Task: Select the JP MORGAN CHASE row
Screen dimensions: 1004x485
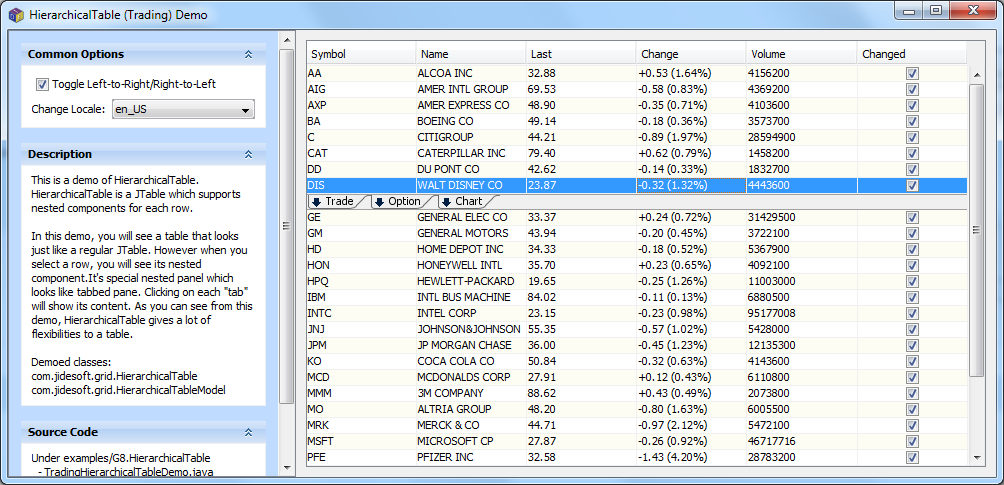Action: [x=636, y=345]
